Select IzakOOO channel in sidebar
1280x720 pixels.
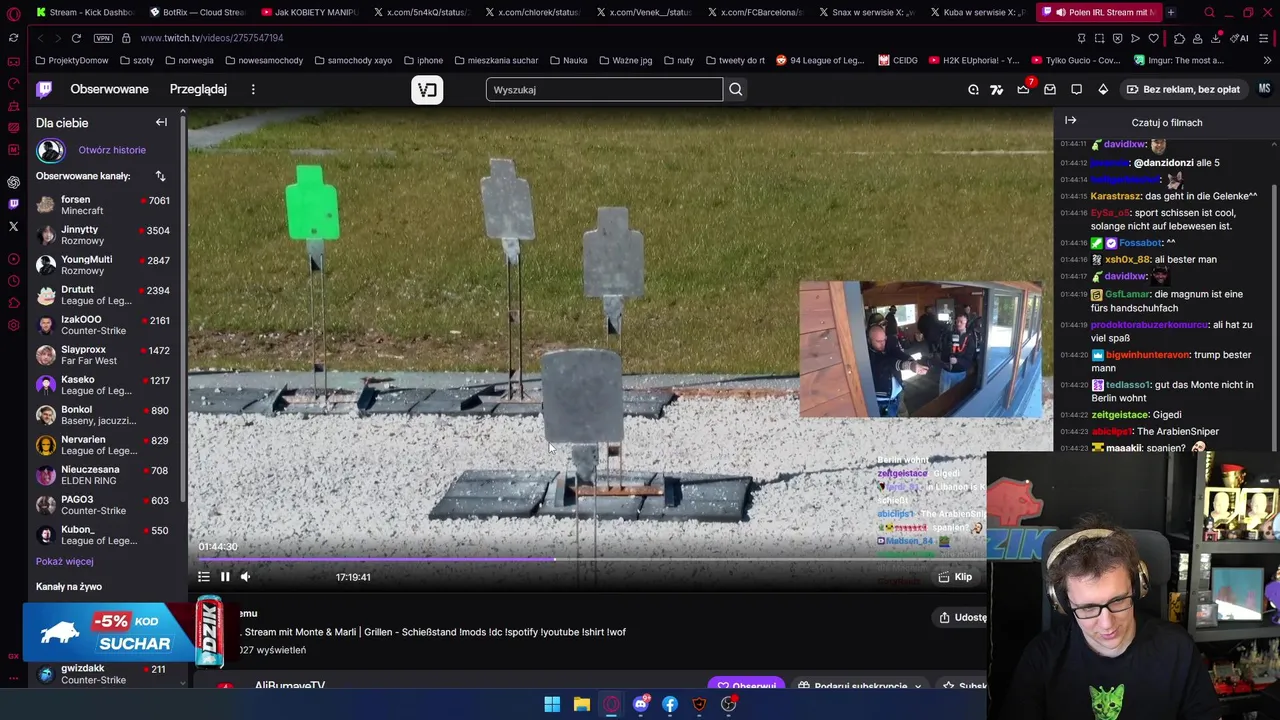104,325
